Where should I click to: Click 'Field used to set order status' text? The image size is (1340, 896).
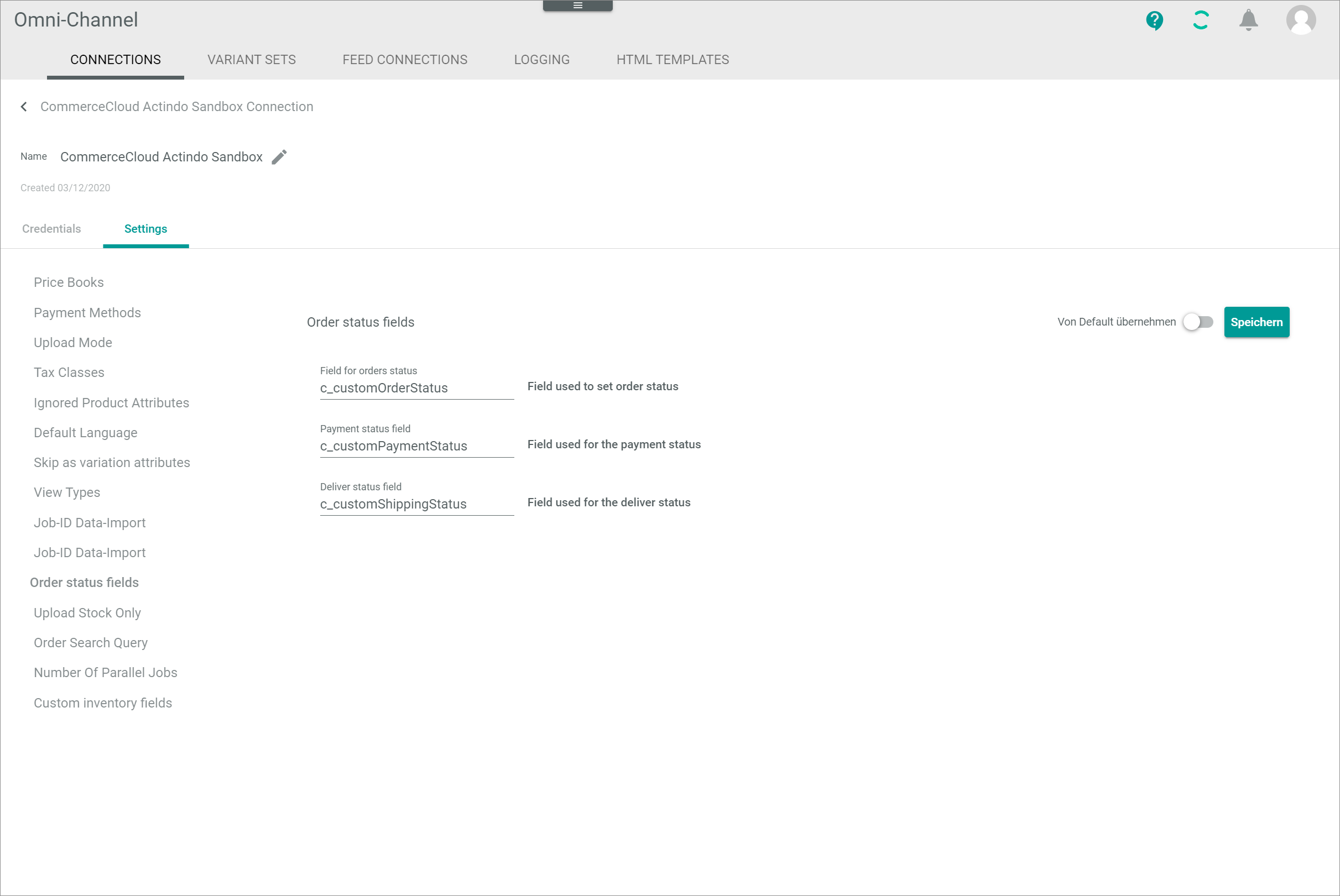pos(603,386)
